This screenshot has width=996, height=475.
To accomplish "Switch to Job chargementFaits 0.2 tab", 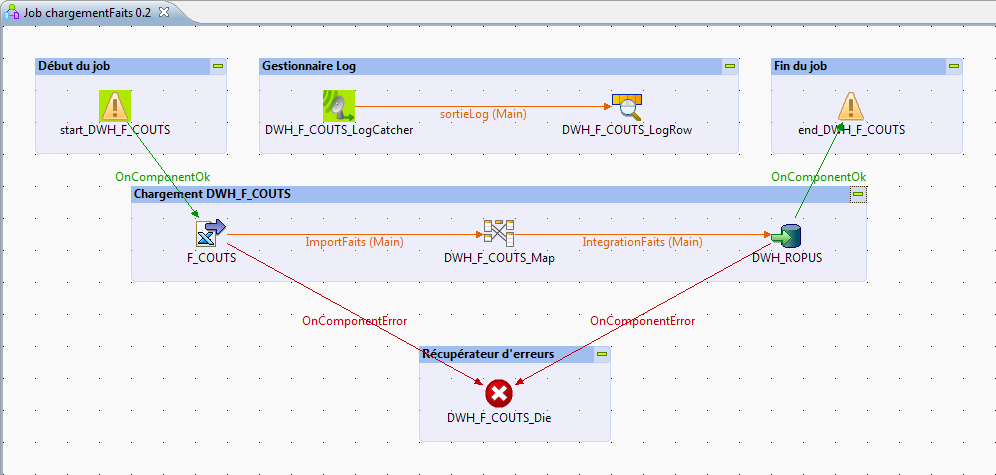I will (87, 11).
